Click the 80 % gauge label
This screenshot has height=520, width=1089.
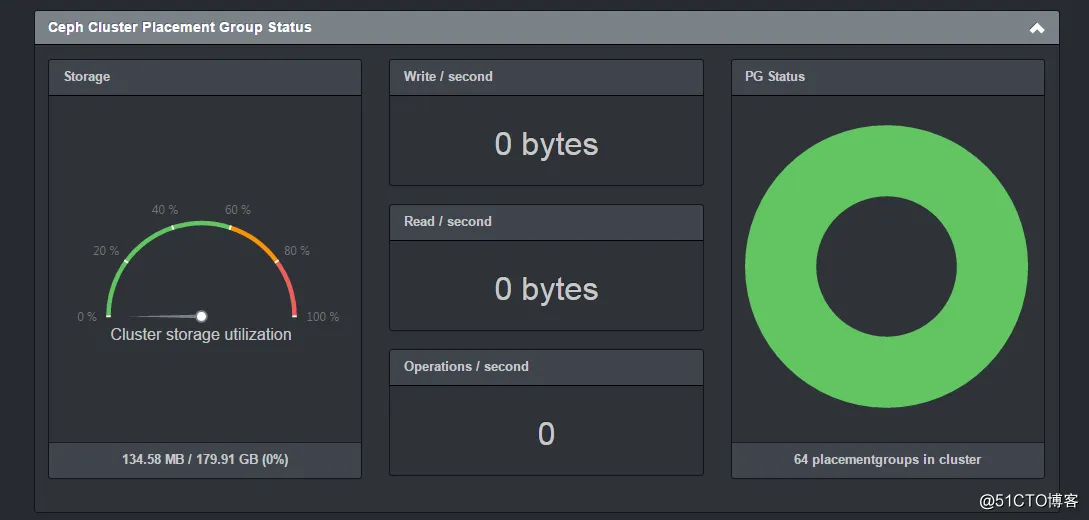[297, 251]
